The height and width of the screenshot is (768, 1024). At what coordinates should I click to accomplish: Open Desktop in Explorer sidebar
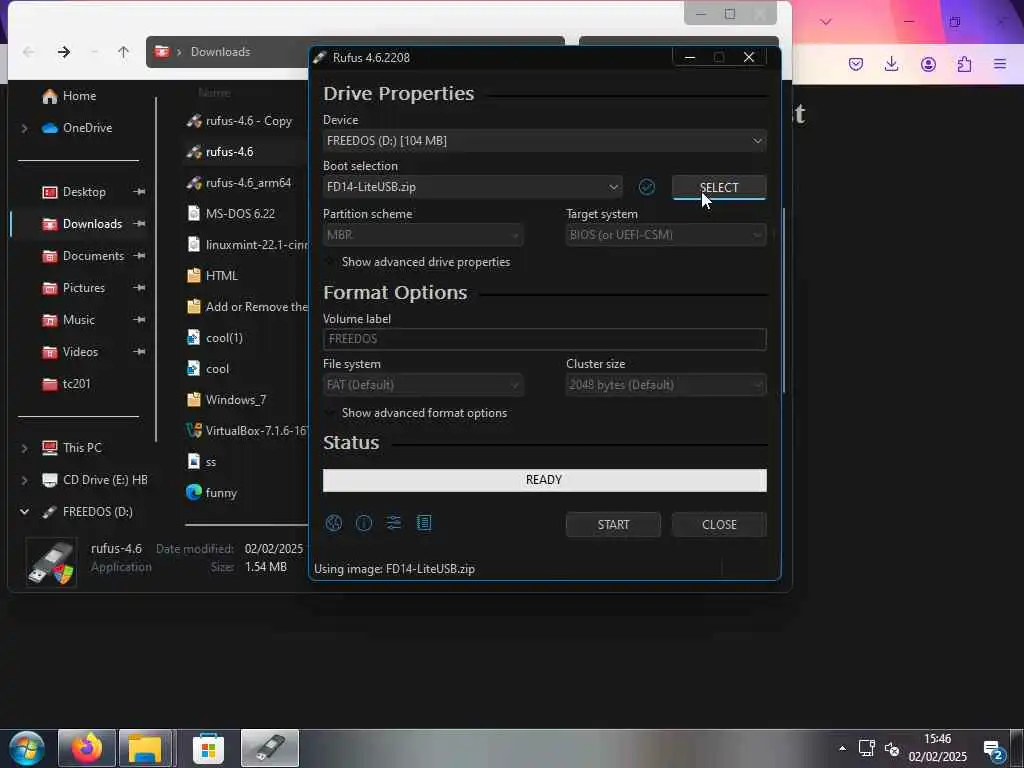coord(74,192)
